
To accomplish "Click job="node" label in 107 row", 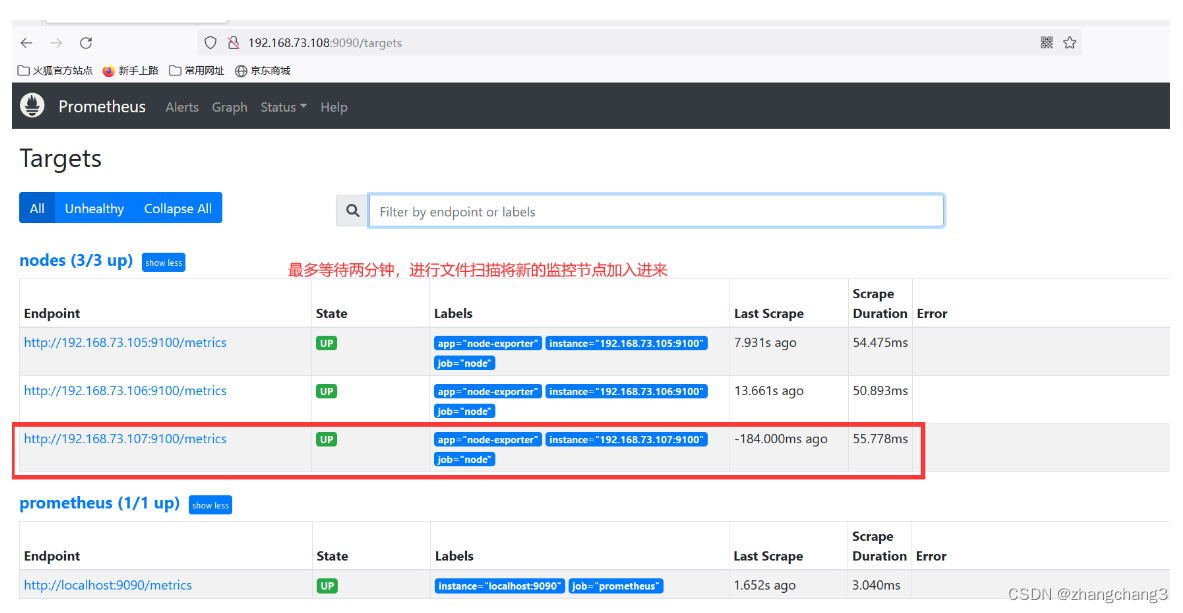I will (465, 460).
